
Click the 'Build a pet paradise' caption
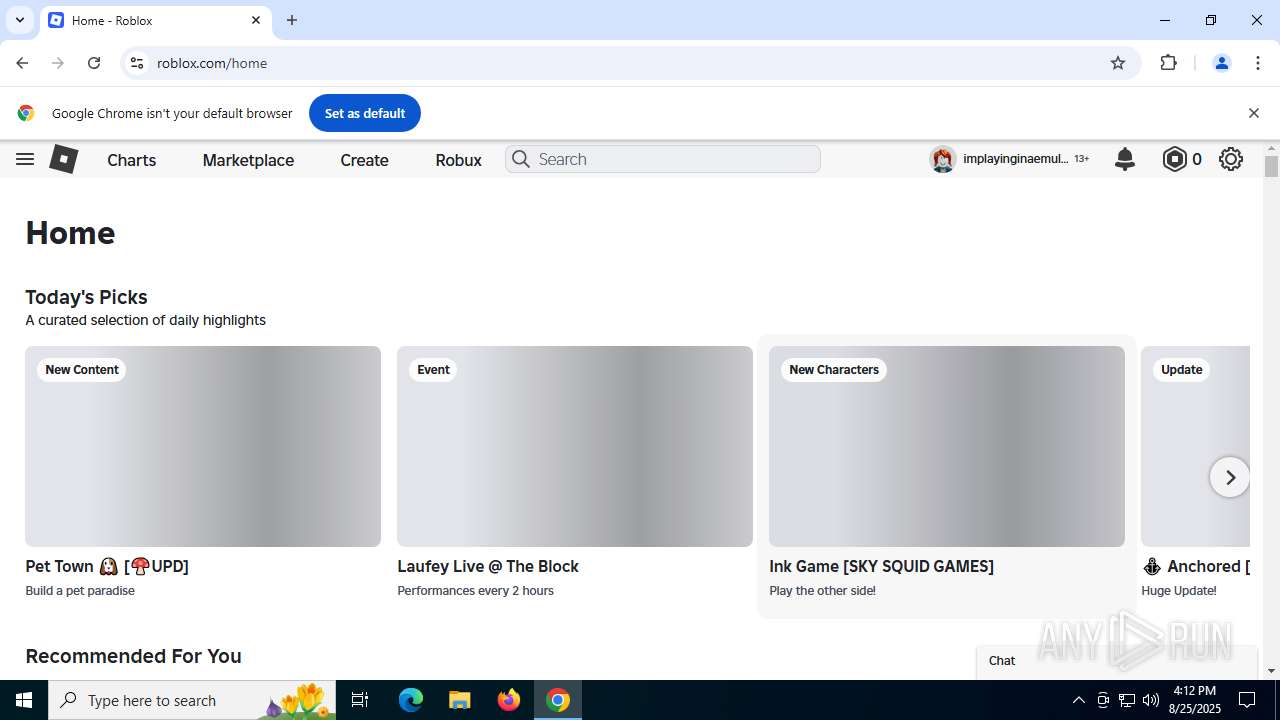pyautogui.click(x=80, y=591)
